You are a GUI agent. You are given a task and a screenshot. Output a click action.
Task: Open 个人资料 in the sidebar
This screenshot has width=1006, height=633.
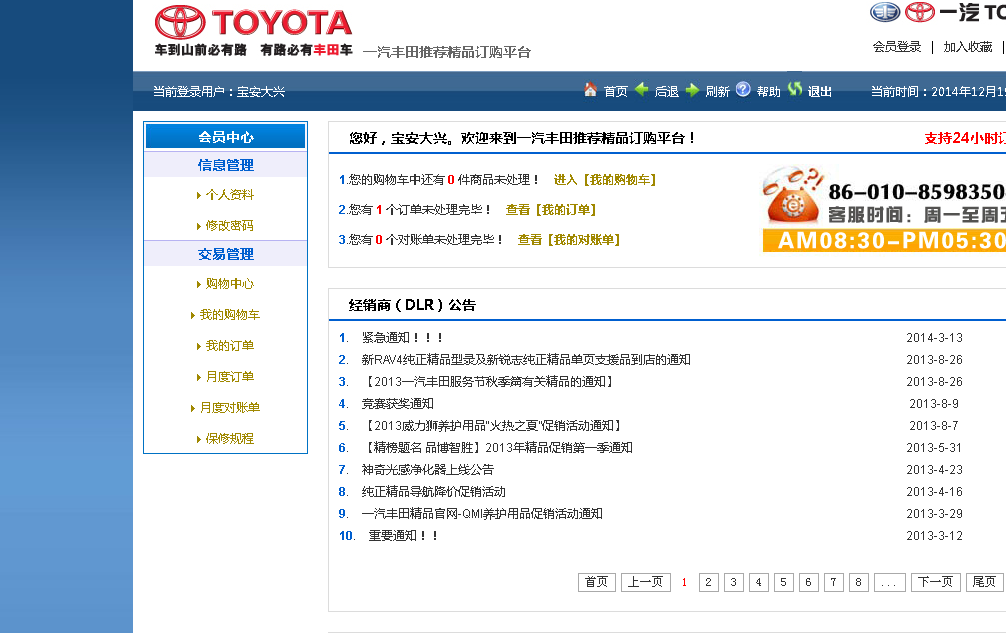click(x=230, y=194)
